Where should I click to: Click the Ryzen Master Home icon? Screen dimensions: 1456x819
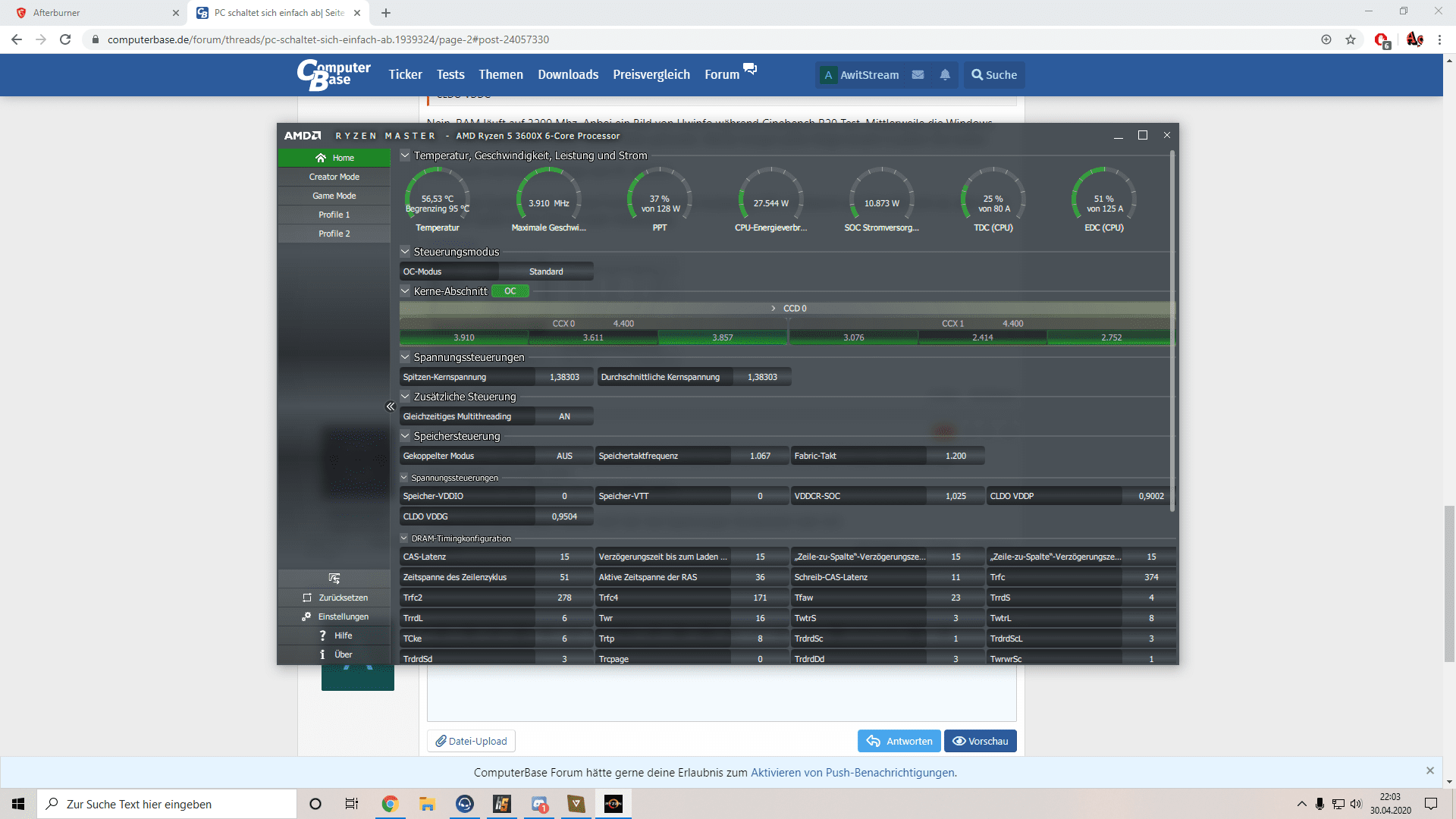pyautogui.click(x=321, y=158)
